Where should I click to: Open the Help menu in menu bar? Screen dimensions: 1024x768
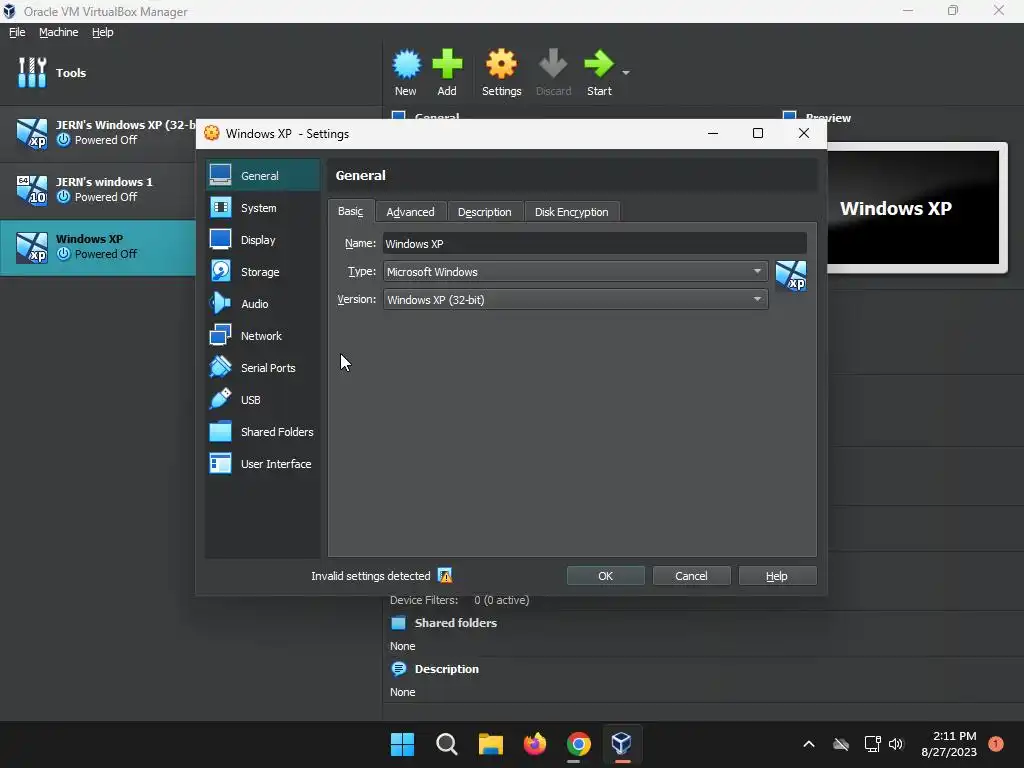pos(103,32)
